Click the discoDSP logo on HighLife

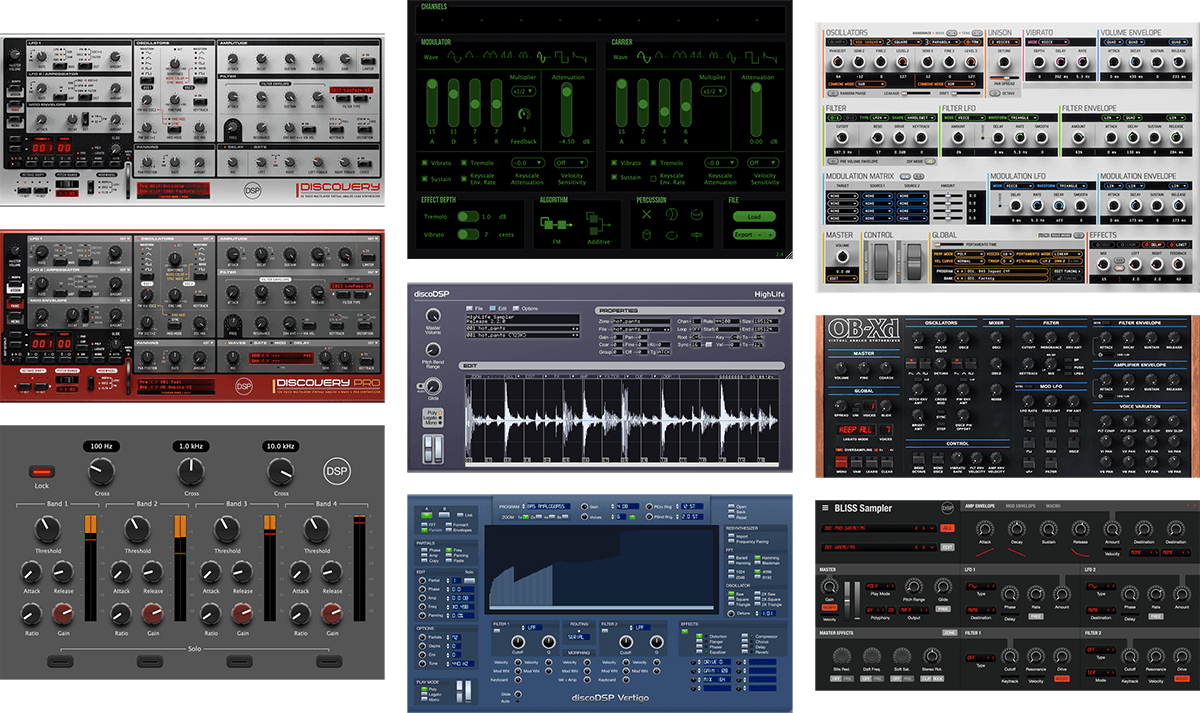430,294
